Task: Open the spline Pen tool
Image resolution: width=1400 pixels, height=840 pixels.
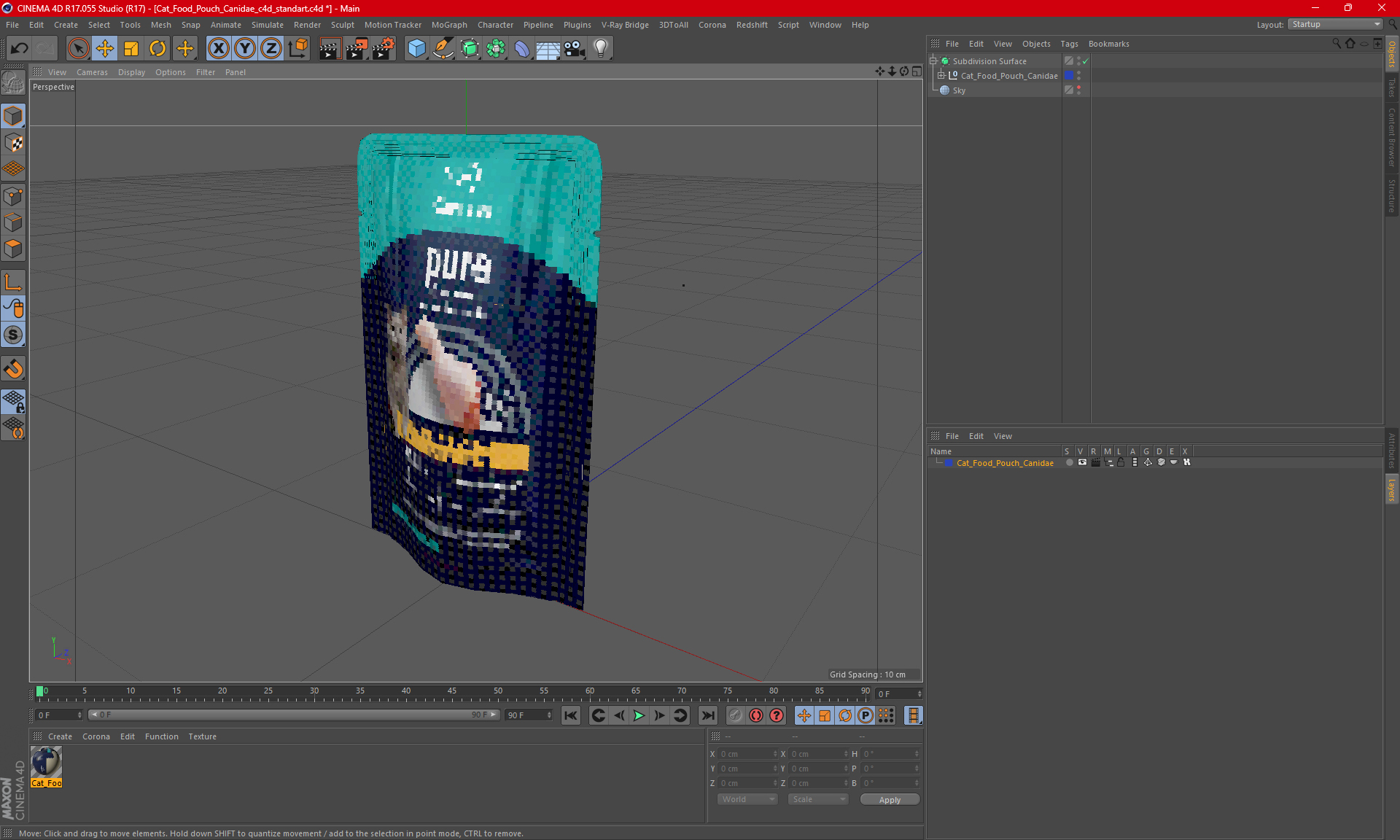Action: pos(443,49)
